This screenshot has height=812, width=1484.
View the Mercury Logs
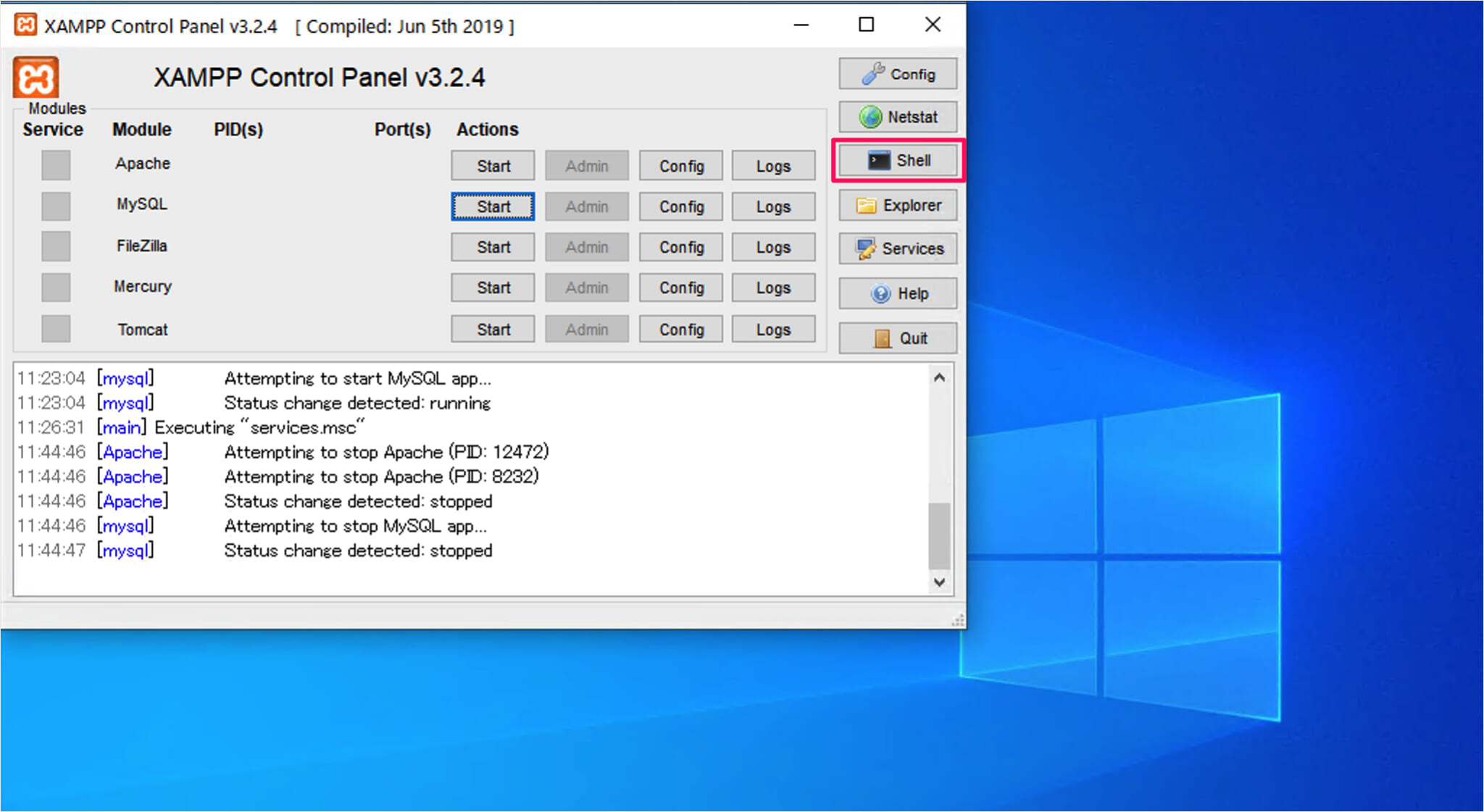pos(772,288)
